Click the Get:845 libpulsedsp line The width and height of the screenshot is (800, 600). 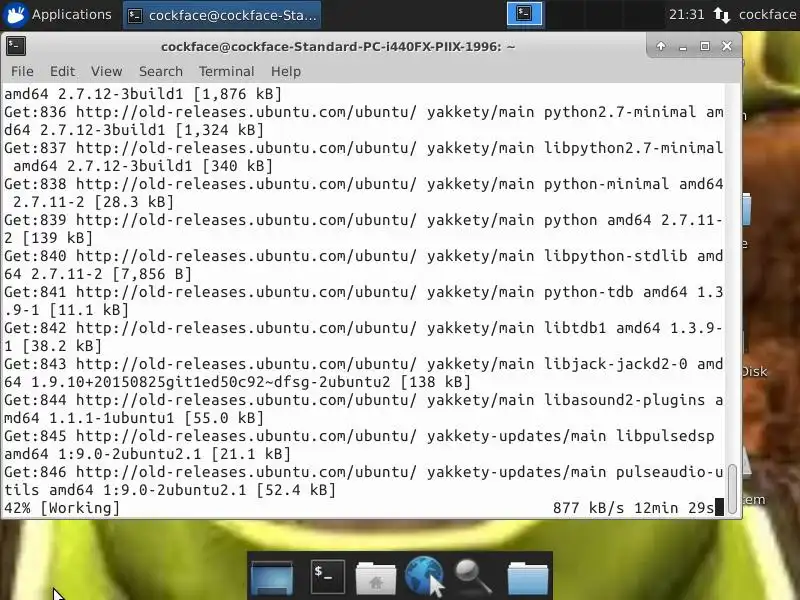[359, 445]
